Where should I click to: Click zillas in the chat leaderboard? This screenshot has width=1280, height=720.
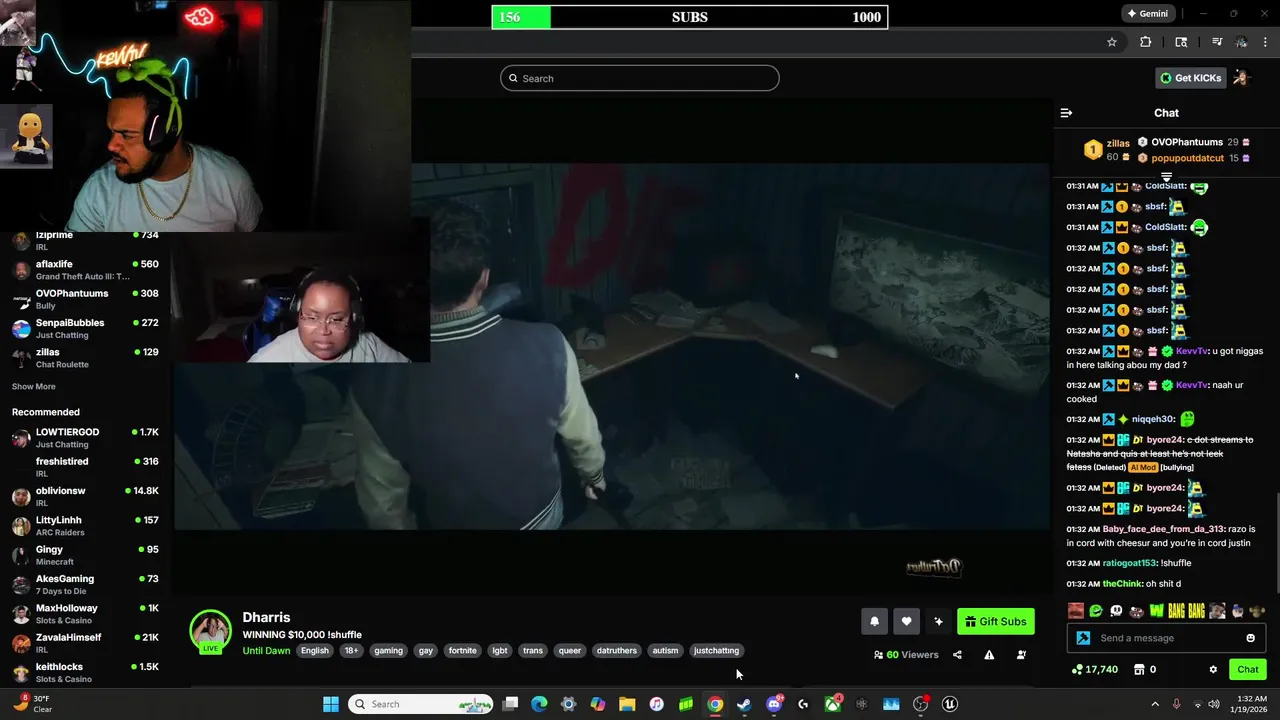1118,144
